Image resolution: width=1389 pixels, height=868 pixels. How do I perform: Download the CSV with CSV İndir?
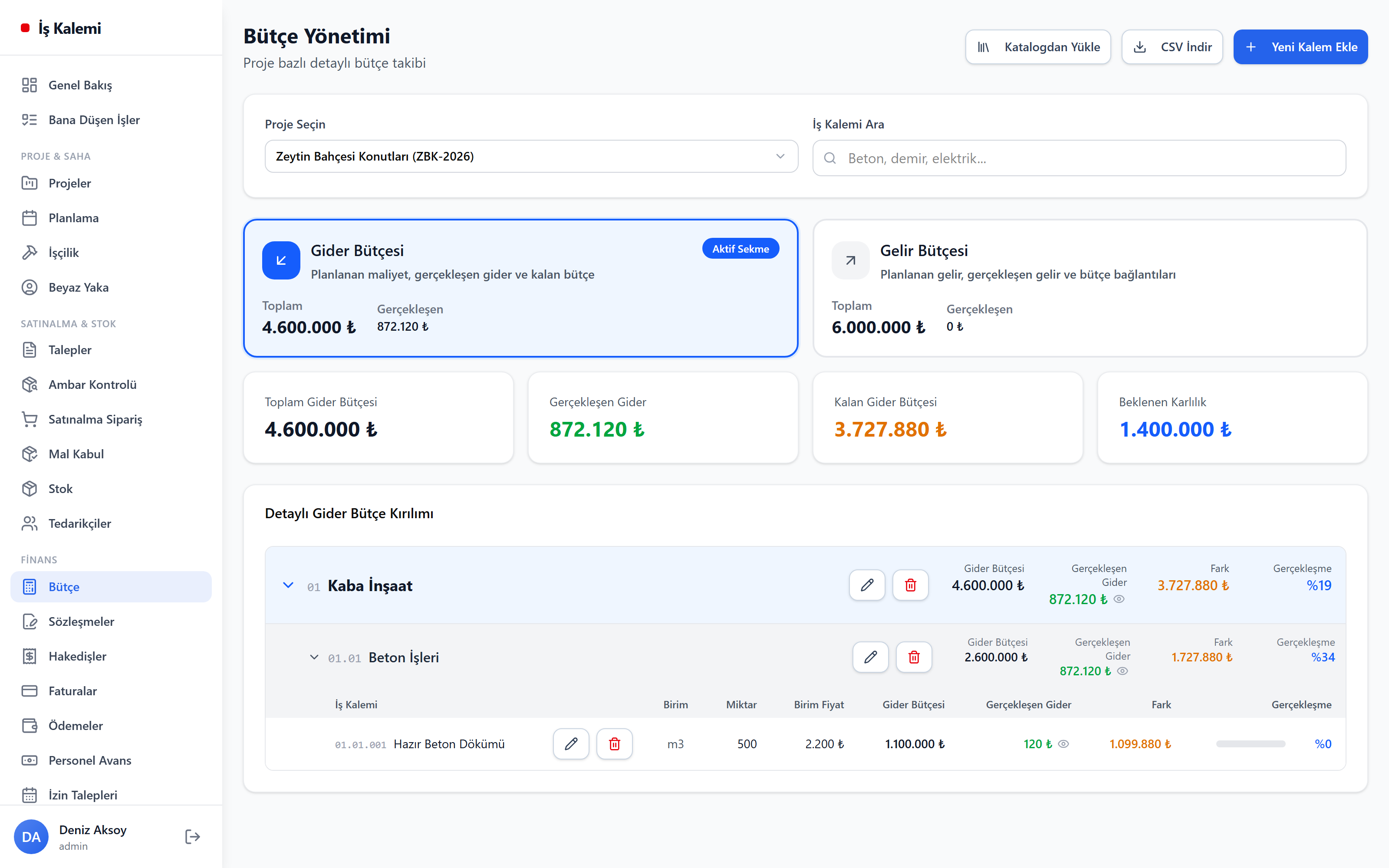point(1172,47)
